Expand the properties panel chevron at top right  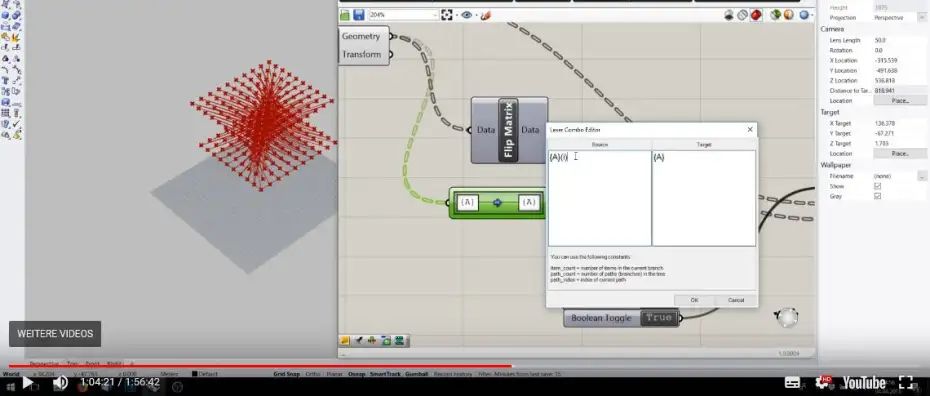click(x=922, y=17)
